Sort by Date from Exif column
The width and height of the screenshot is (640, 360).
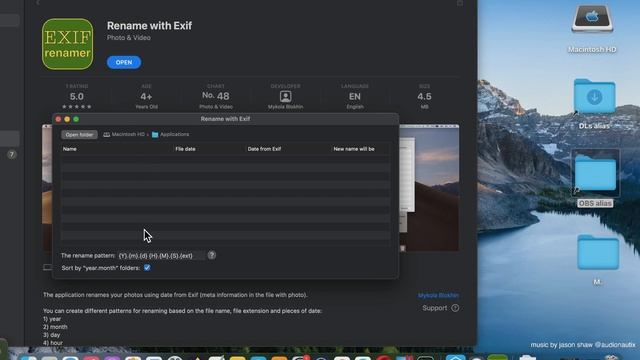click(264, 149)
